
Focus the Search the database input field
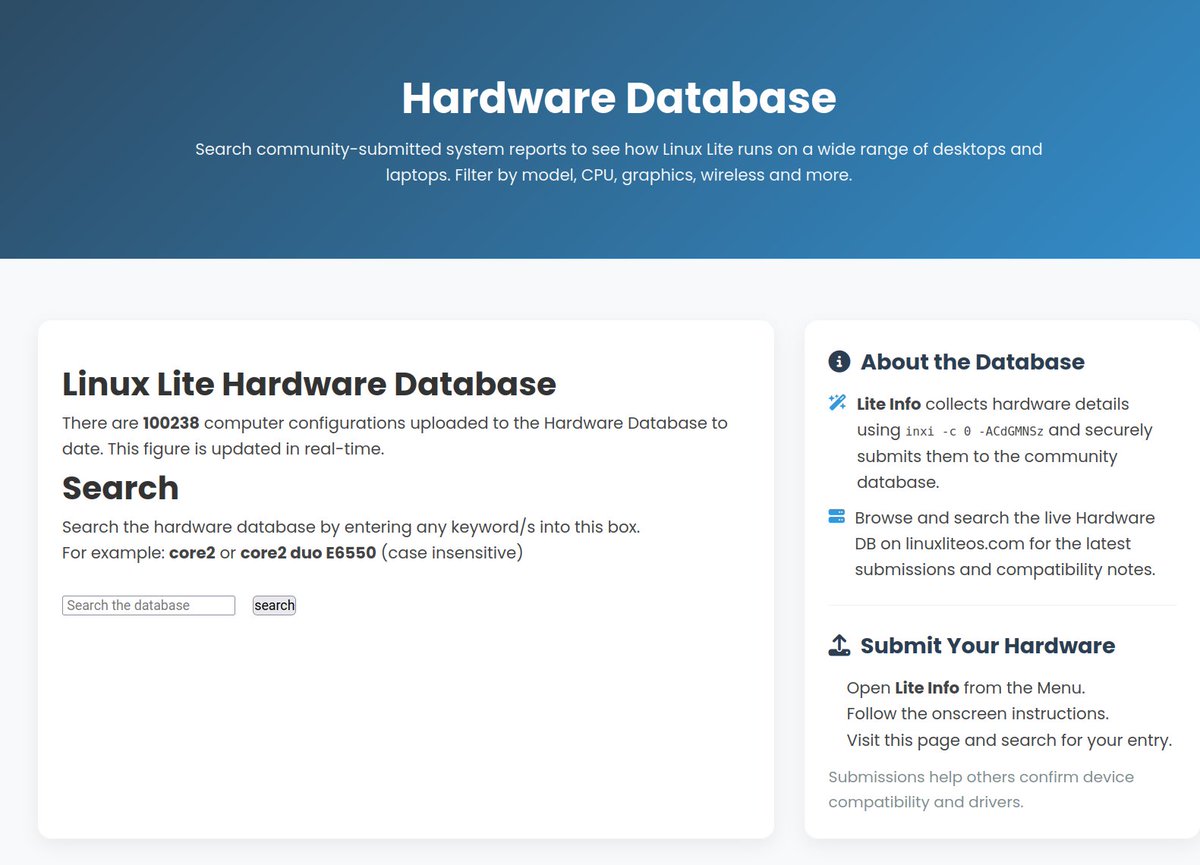coord(149,605)
